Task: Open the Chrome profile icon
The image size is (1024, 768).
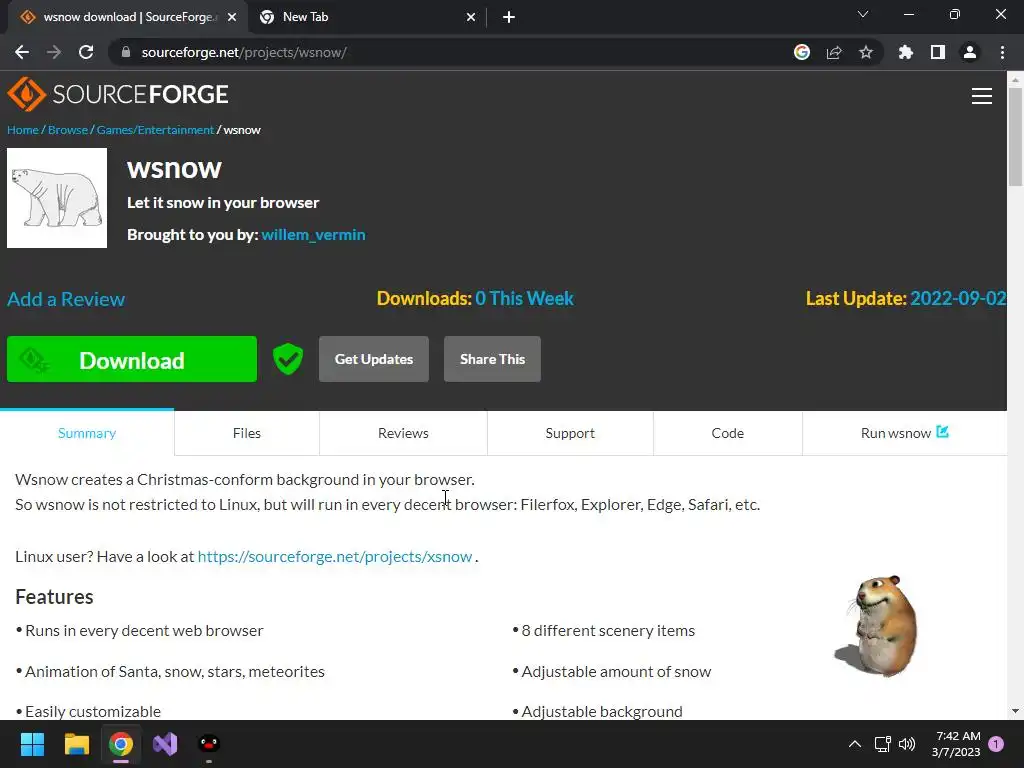Action: [970, 52]
